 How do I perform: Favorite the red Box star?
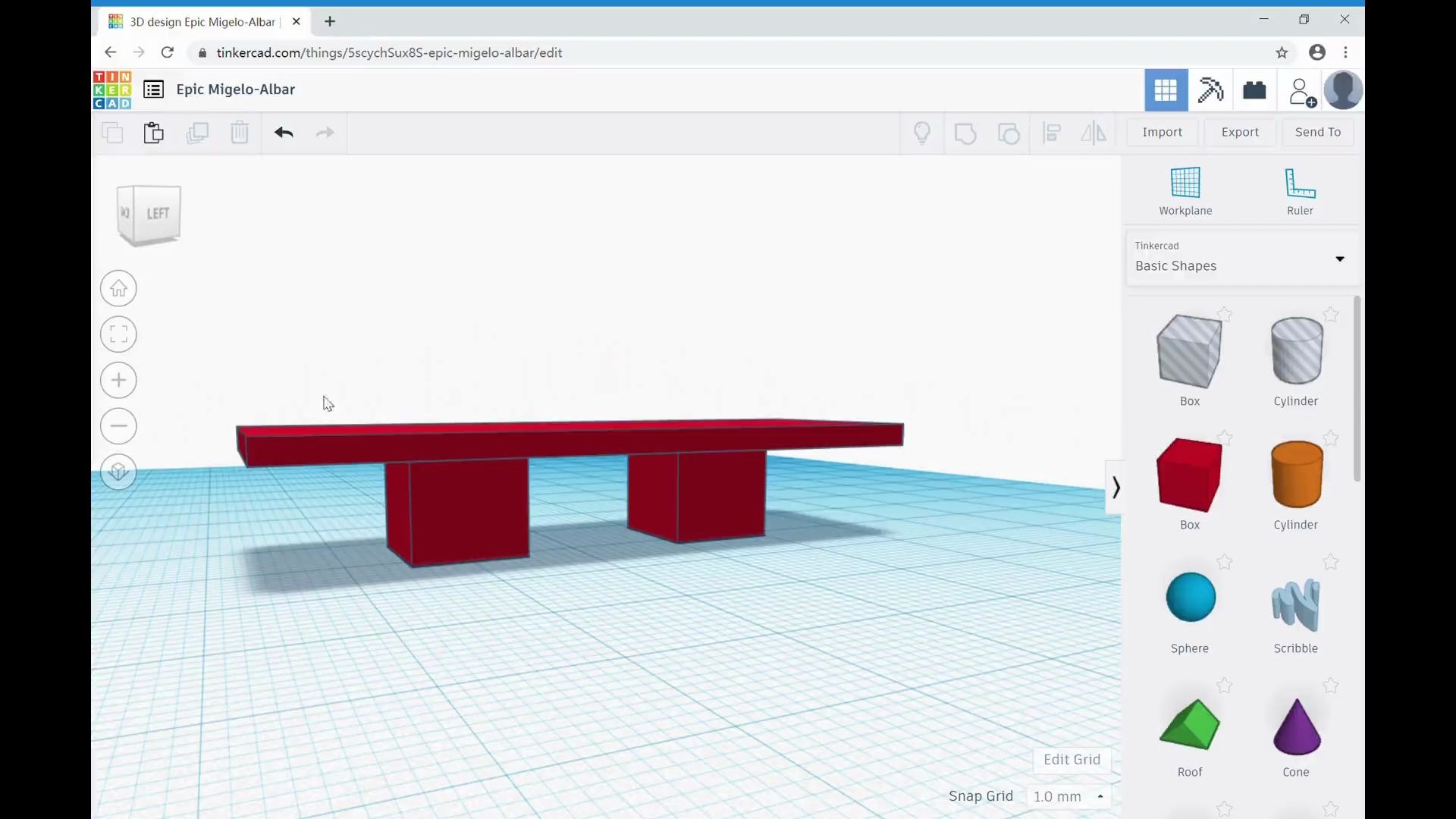coord(1224,438)
